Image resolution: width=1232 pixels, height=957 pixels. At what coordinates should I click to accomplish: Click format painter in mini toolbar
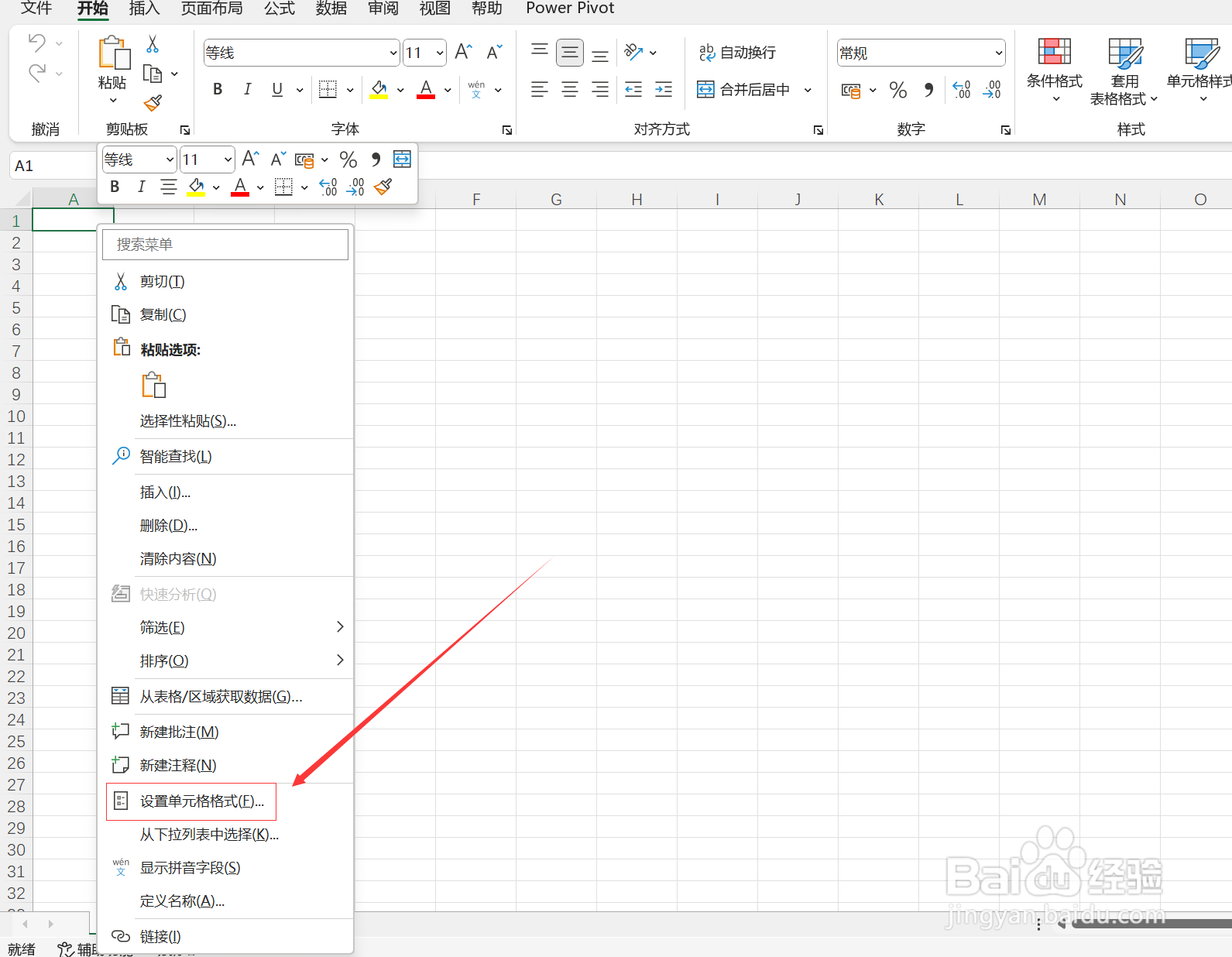(x=383, y=187)
